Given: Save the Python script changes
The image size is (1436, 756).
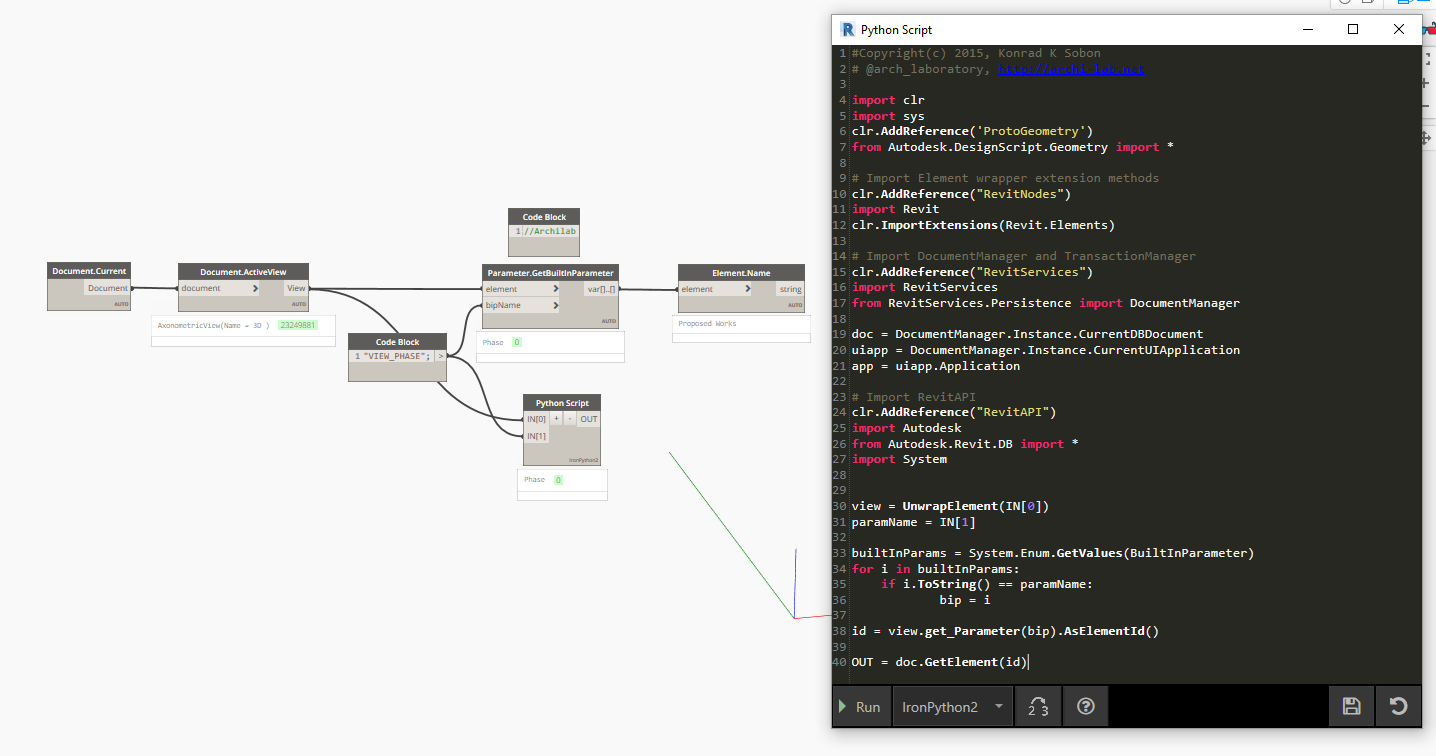Looking at the screenshot, I should (x=1351, y=707).
